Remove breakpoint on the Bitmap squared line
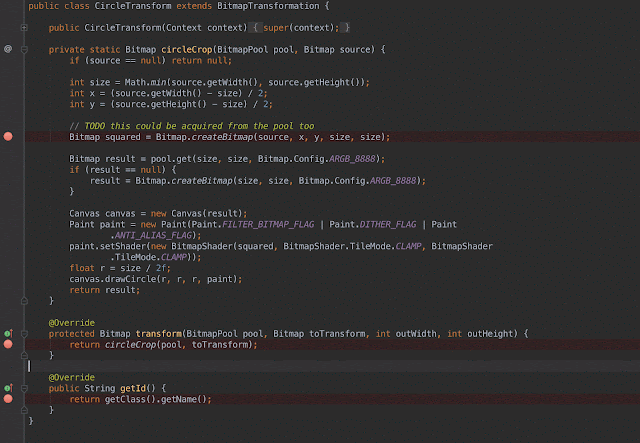This screenshot has height=443, width=640. tap(8, 136)
